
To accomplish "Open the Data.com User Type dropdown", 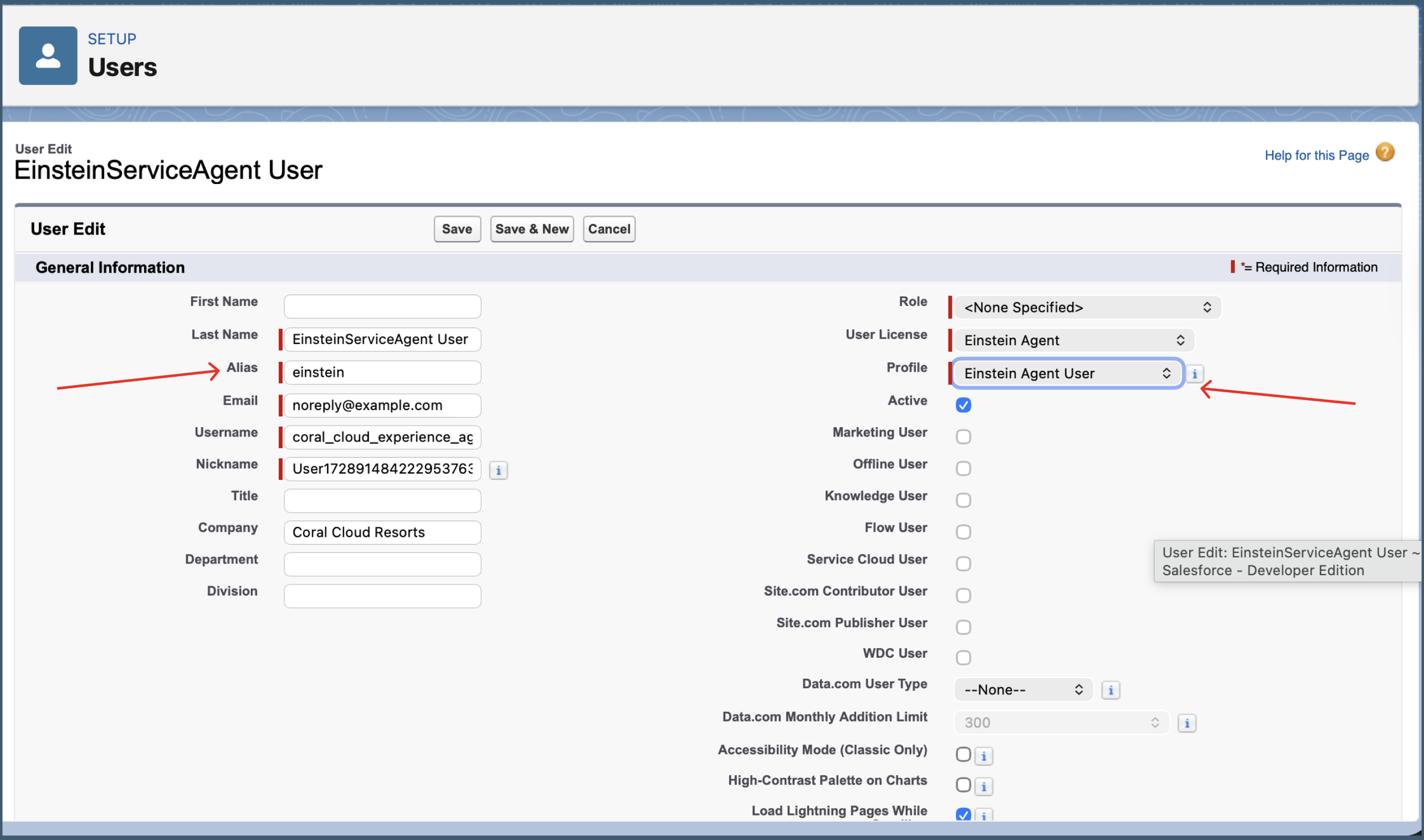I will [1023, 690].
